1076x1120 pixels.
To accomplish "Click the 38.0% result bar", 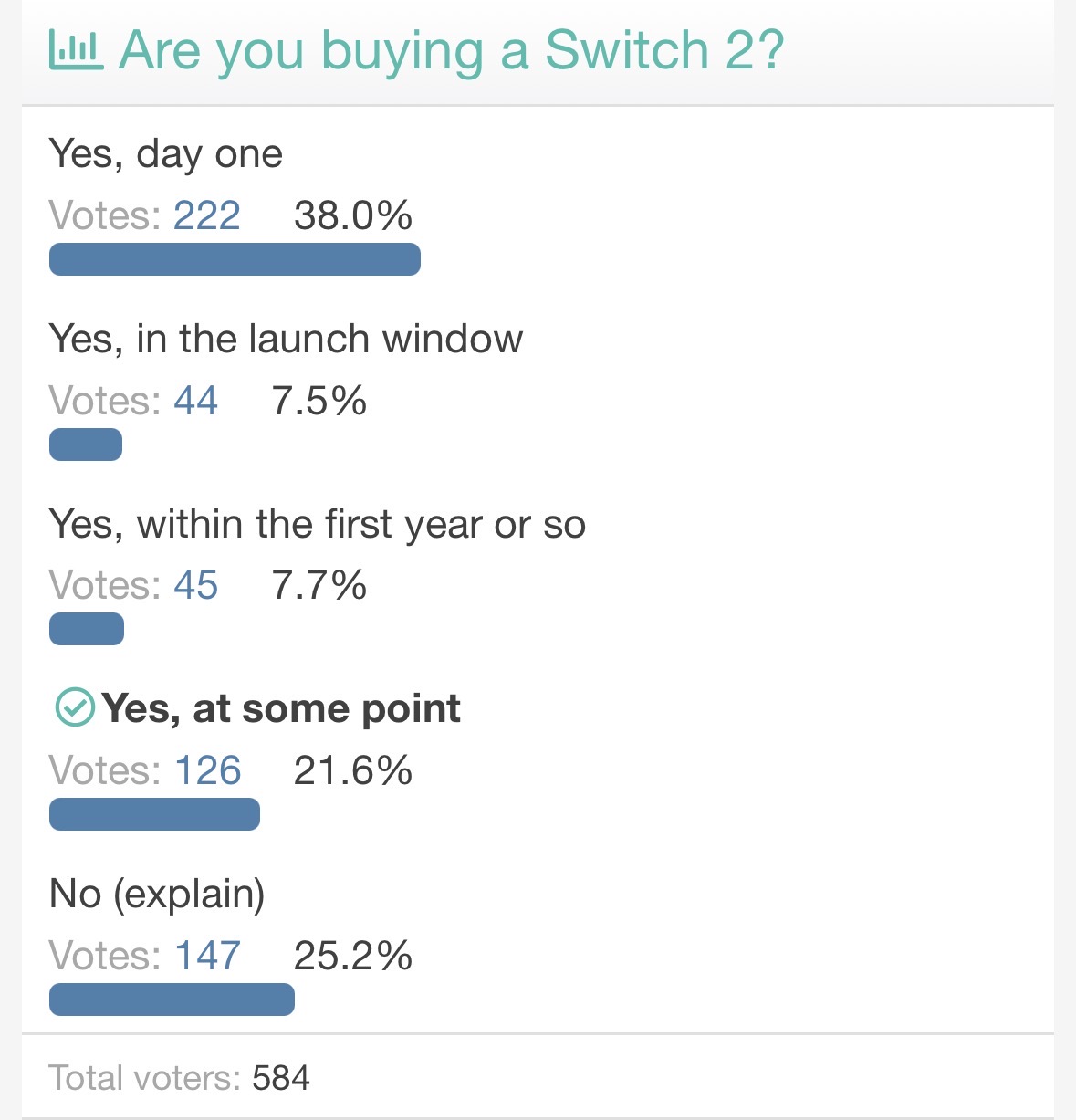I will point(235,259).
